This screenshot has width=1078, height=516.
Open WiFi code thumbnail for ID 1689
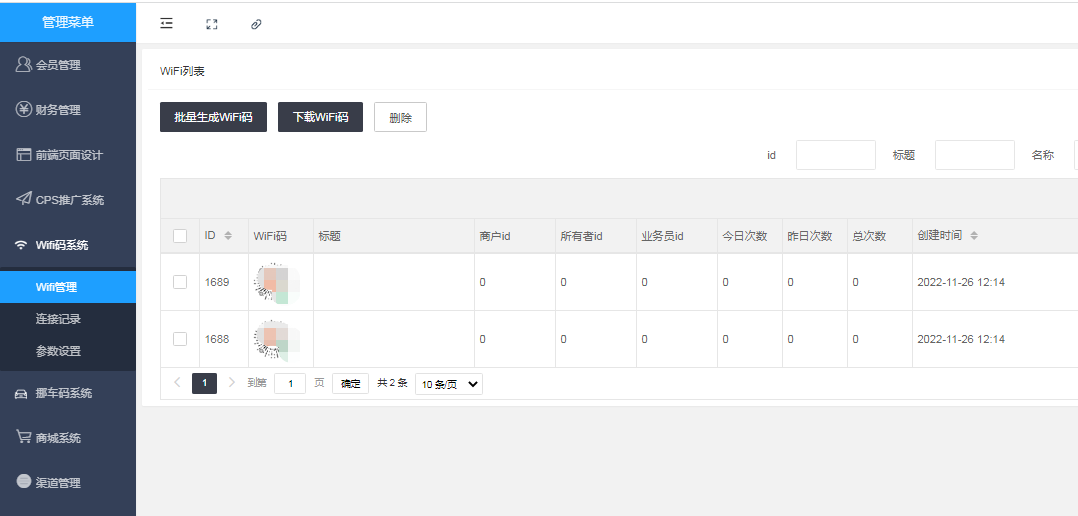[x=278, y=282]
